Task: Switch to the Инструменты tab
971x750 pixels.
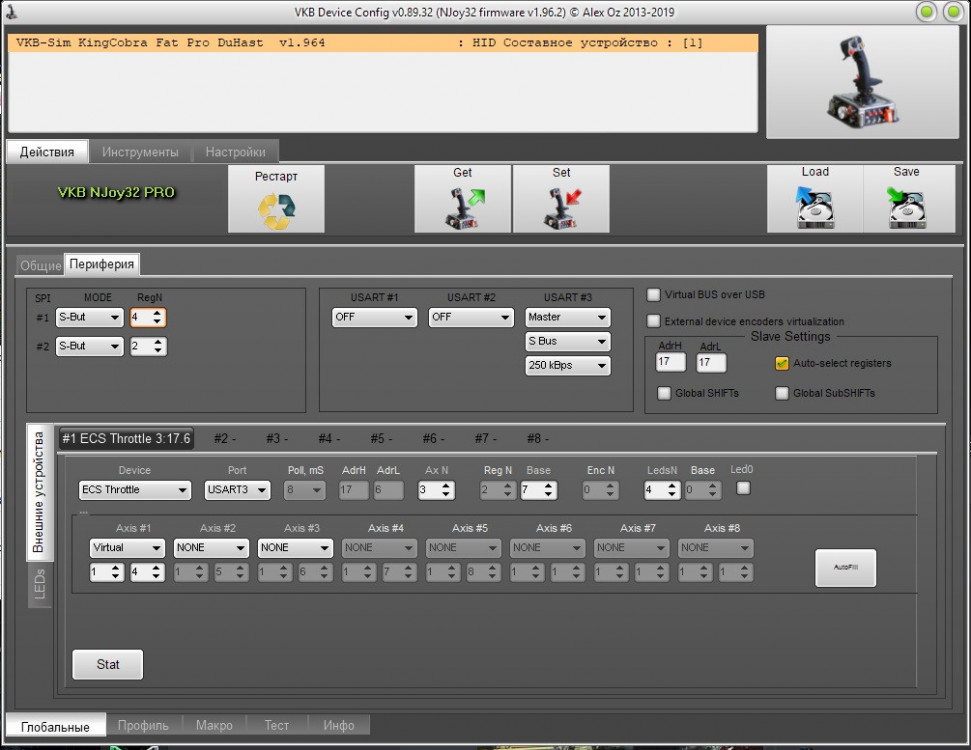Action: (140, 152)
